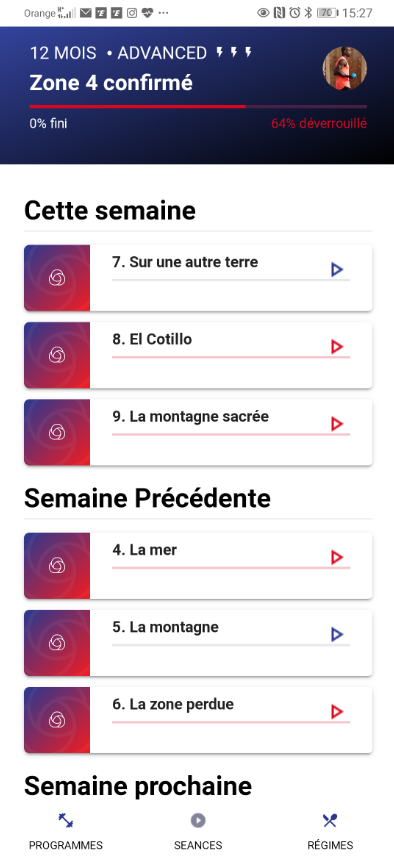Tap the Bluetooth status bar icon
The width and height of the screenshot is (394, 858).
pos(309,13)
